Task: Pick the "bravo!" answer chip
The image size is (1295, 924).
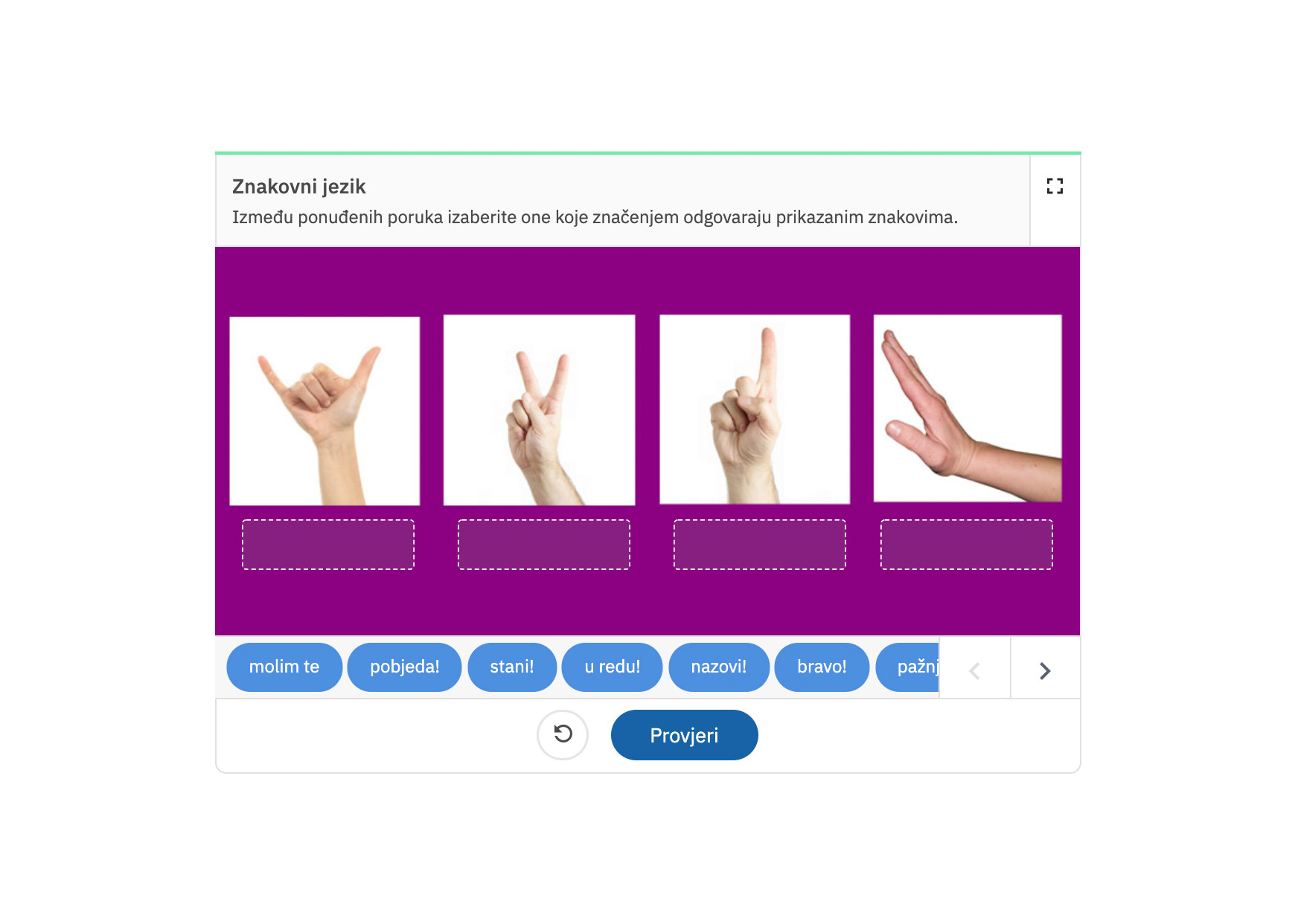Action: coord(822,667)
